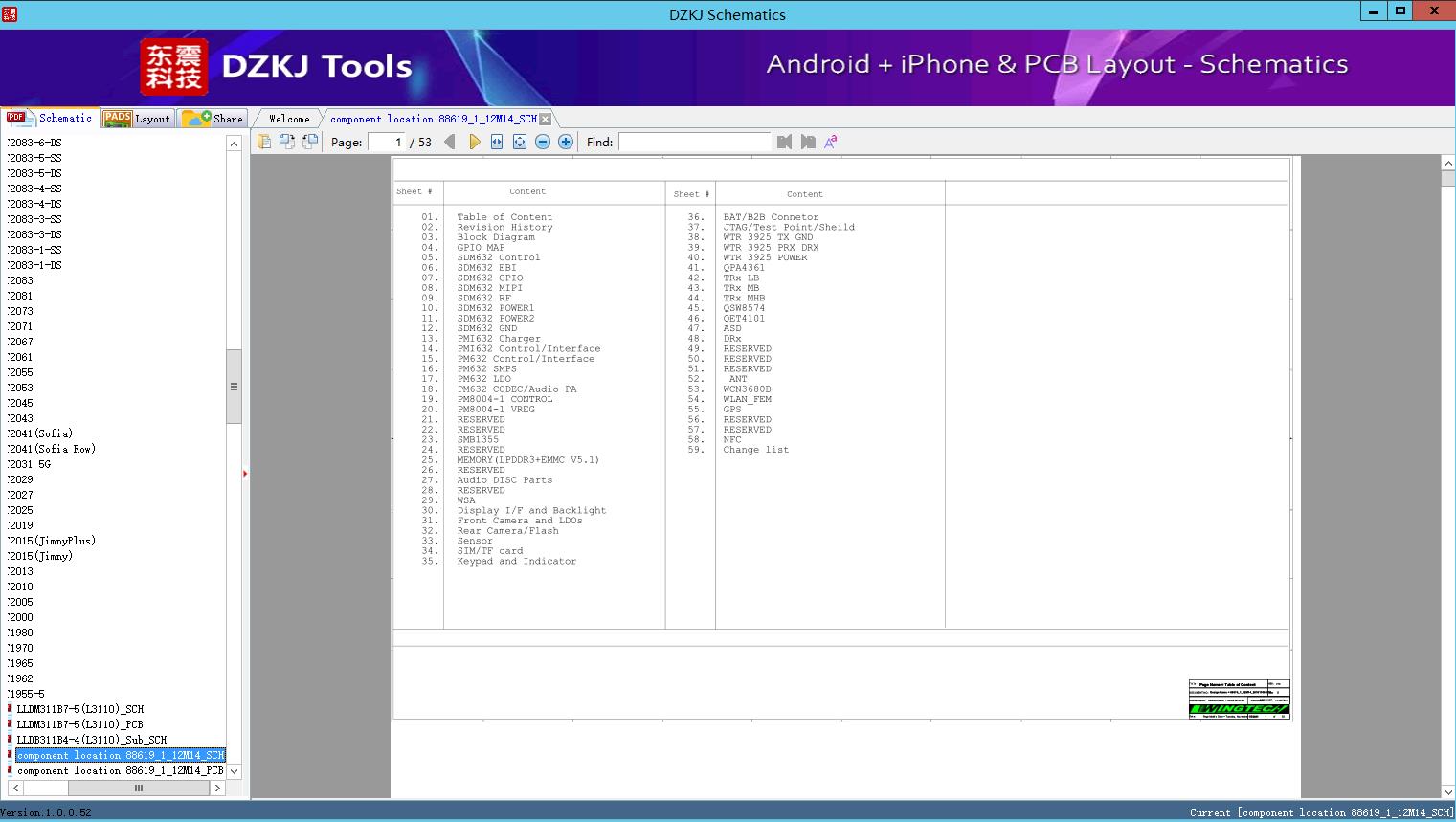
Task: Select the 2083-5-SS item
Action: tap(35, 158)
